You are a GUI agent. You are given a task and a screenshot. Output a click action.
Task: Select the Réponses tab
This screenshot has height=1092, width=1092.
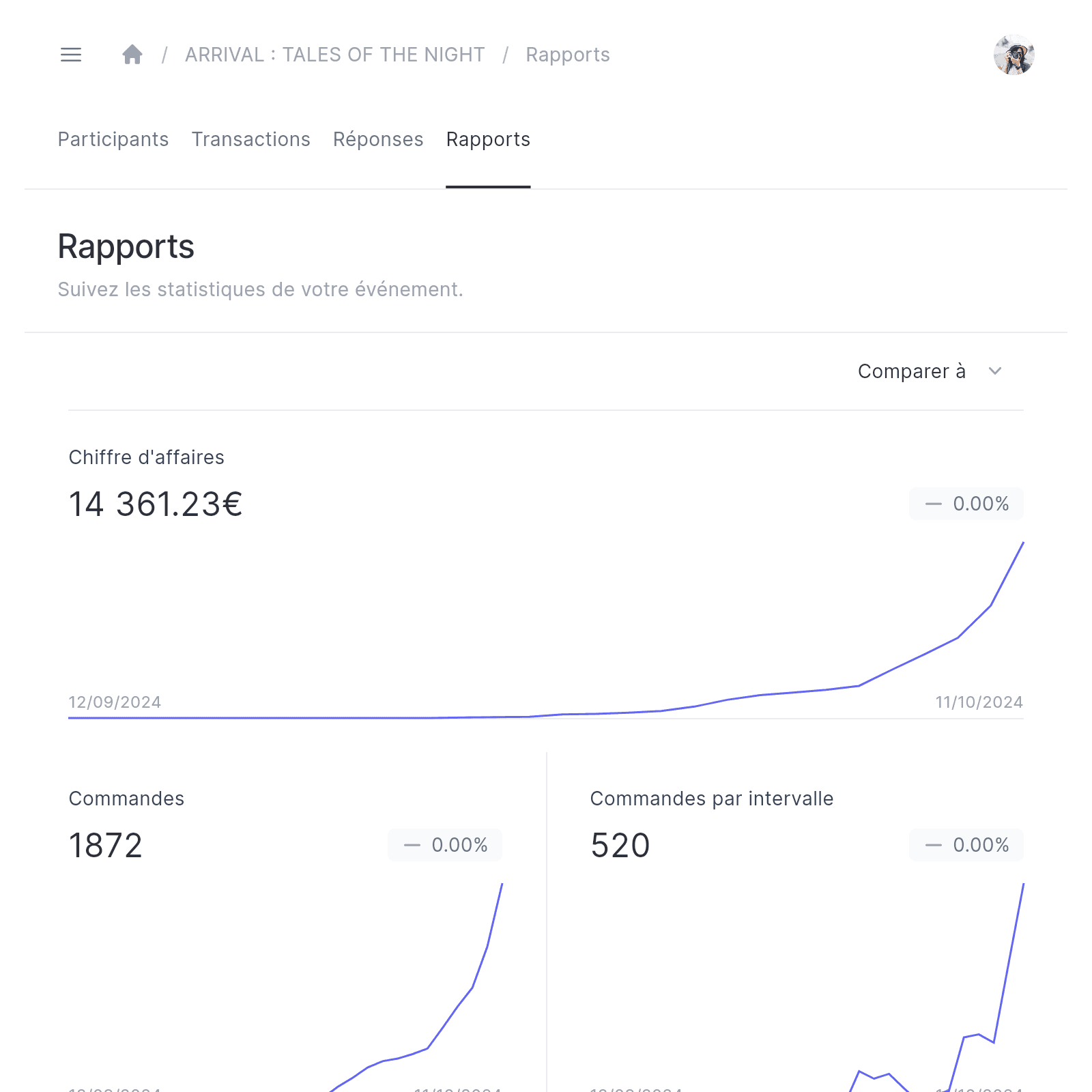[378, 139]
